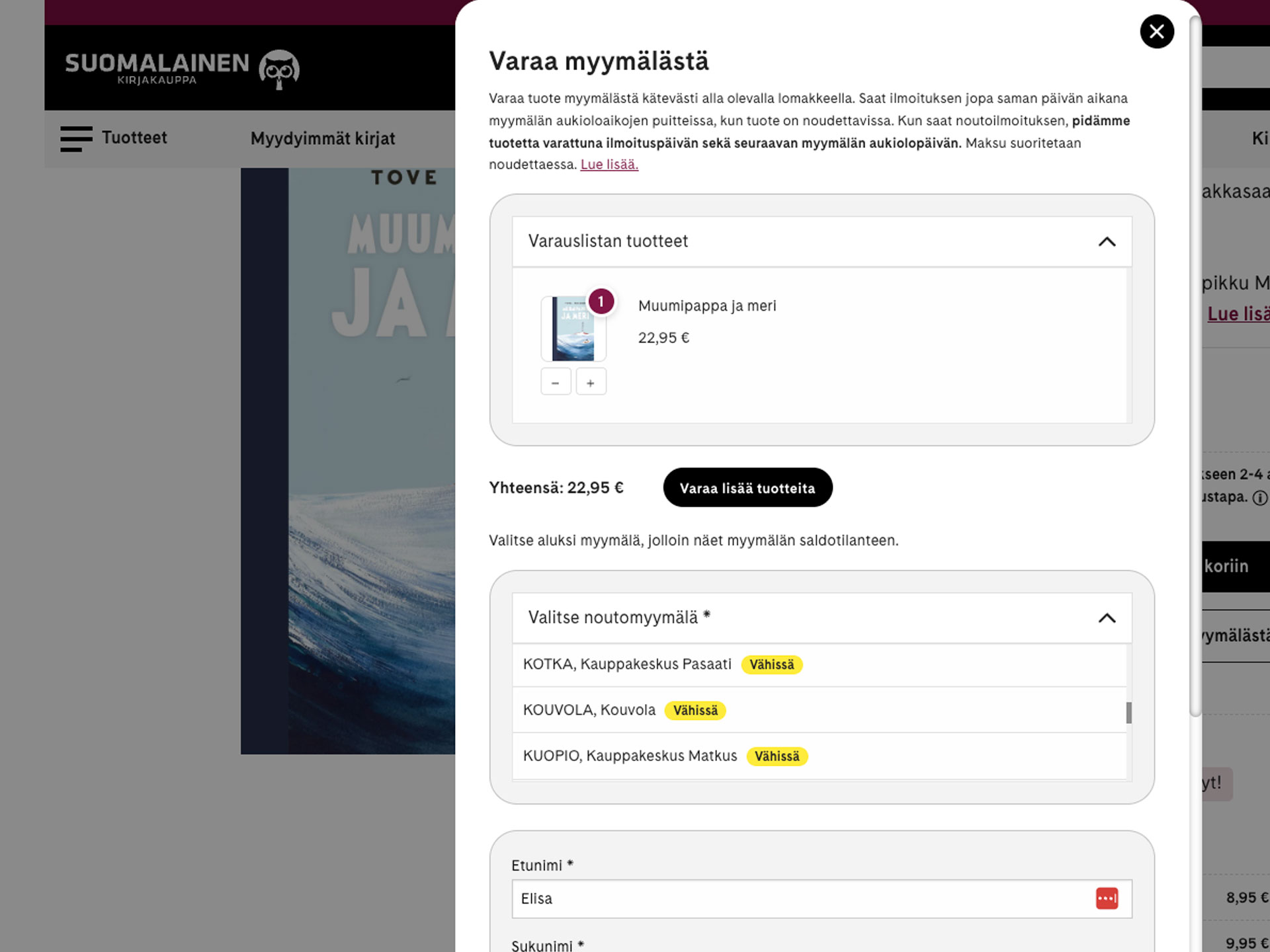Open the hamburger menu next to Tuotteet
The image size is (1270, 952).
point(74,139)
